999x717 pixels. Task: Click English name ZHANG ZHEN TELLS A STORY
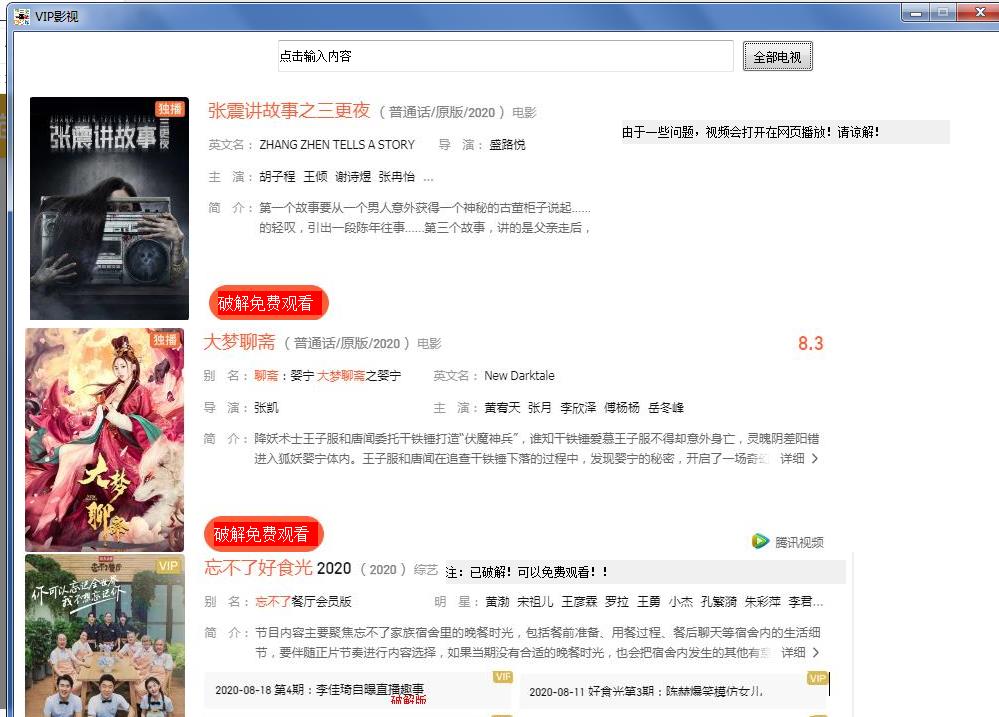pos(337,145)
